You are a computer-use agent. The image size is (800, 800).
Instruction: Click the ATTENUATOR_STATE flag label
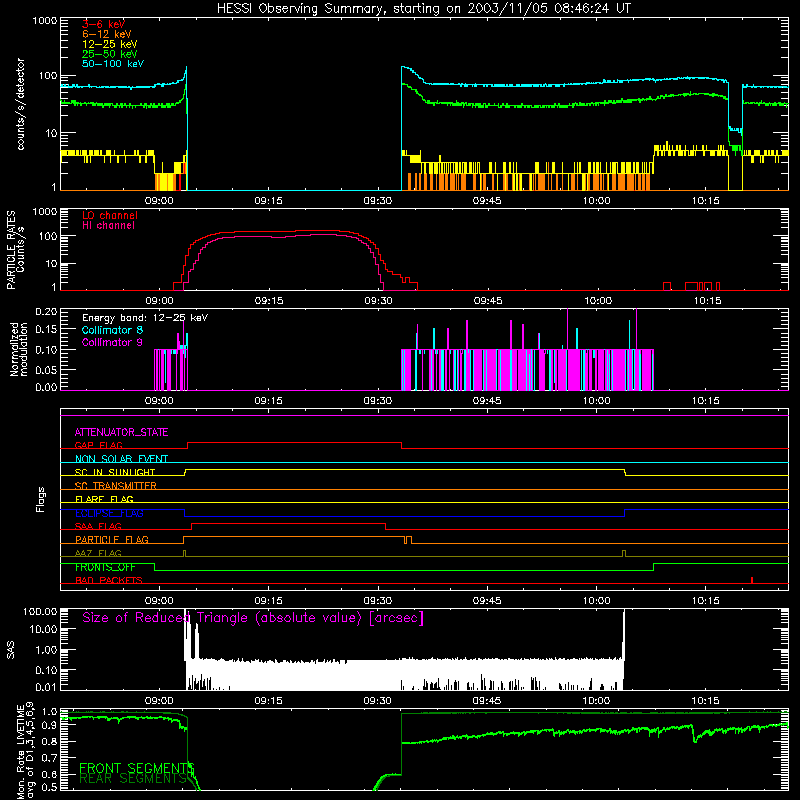tap(121, 432)
